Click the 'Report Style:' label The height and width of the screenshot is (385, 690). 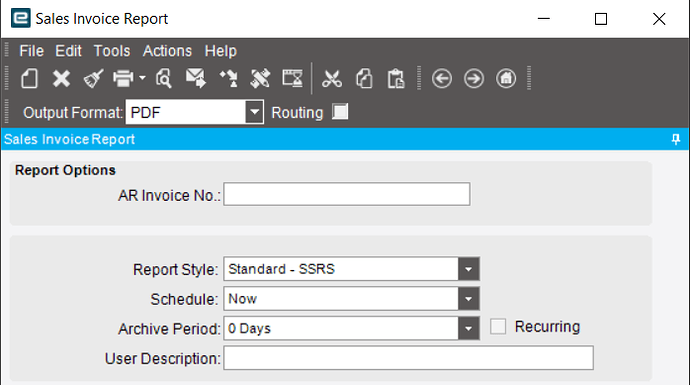(176, 269)
